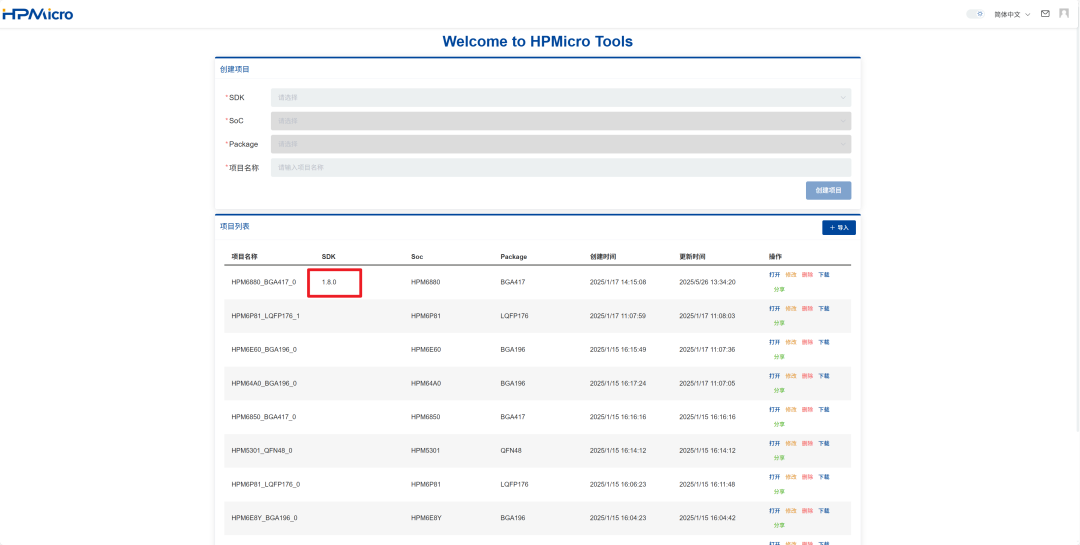Click the 项目名称 input field

coord(561,167)
